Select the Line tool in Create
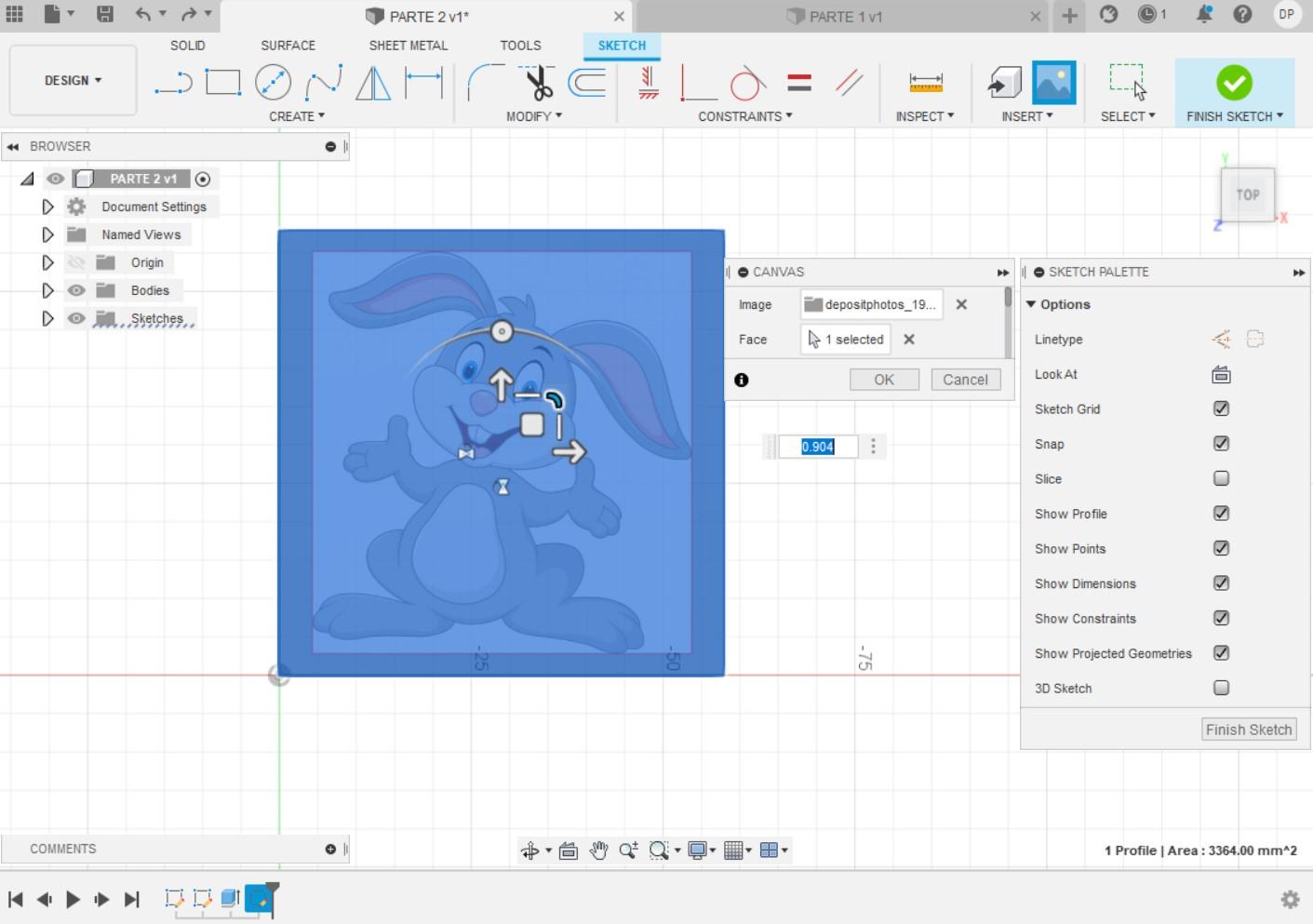1313x924 pixels. pos(173,83)
